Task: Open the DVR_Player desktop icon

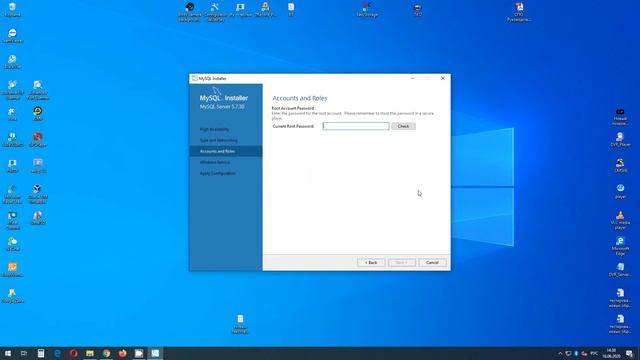Action: 620,139
